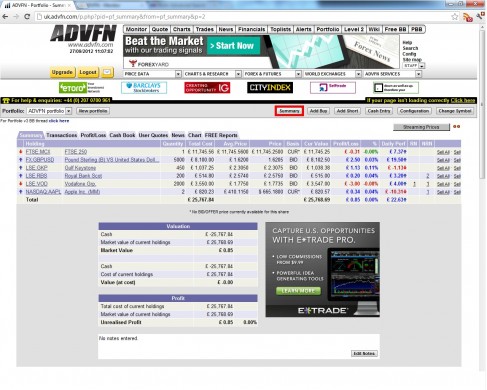Click the Edit Notes button

pos(364,353)
